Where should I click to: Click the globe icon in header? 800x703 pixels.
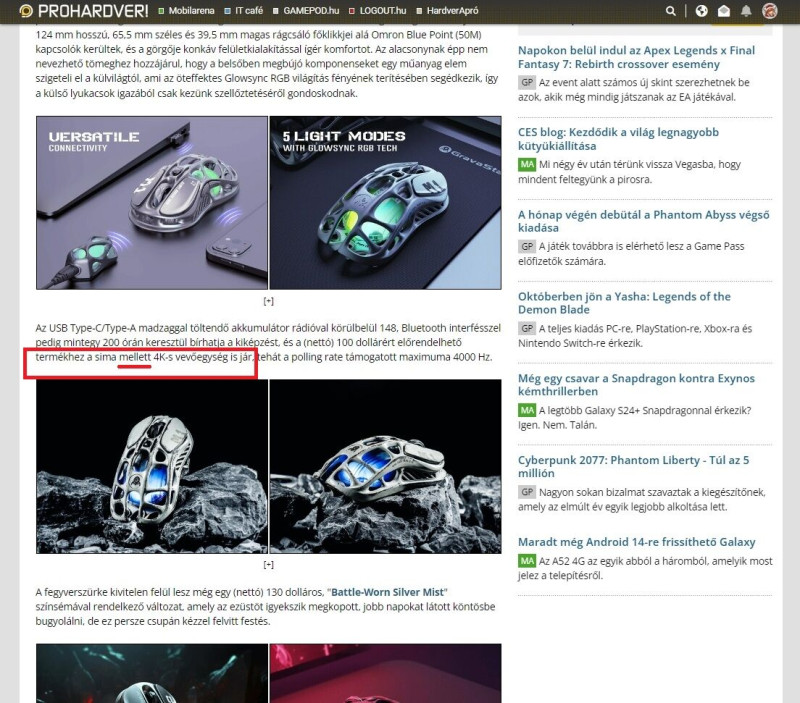pos(702,11)
